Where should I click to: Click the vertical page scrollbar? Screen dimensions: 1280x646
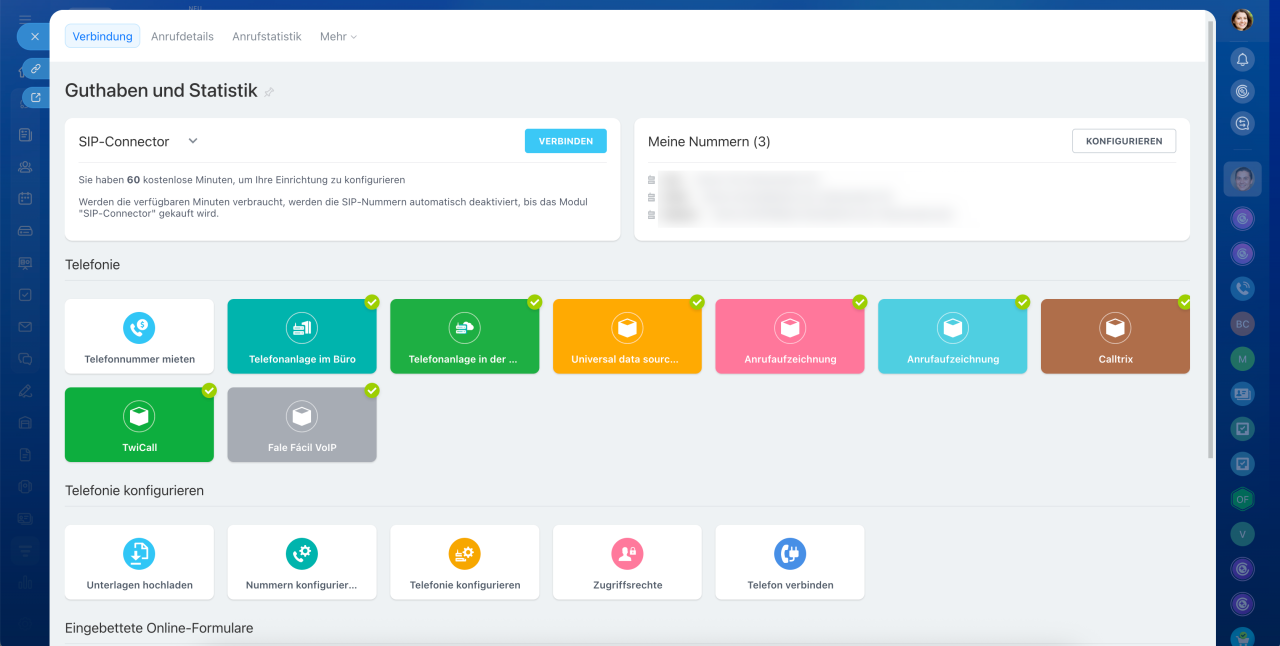coord(1211,240)
